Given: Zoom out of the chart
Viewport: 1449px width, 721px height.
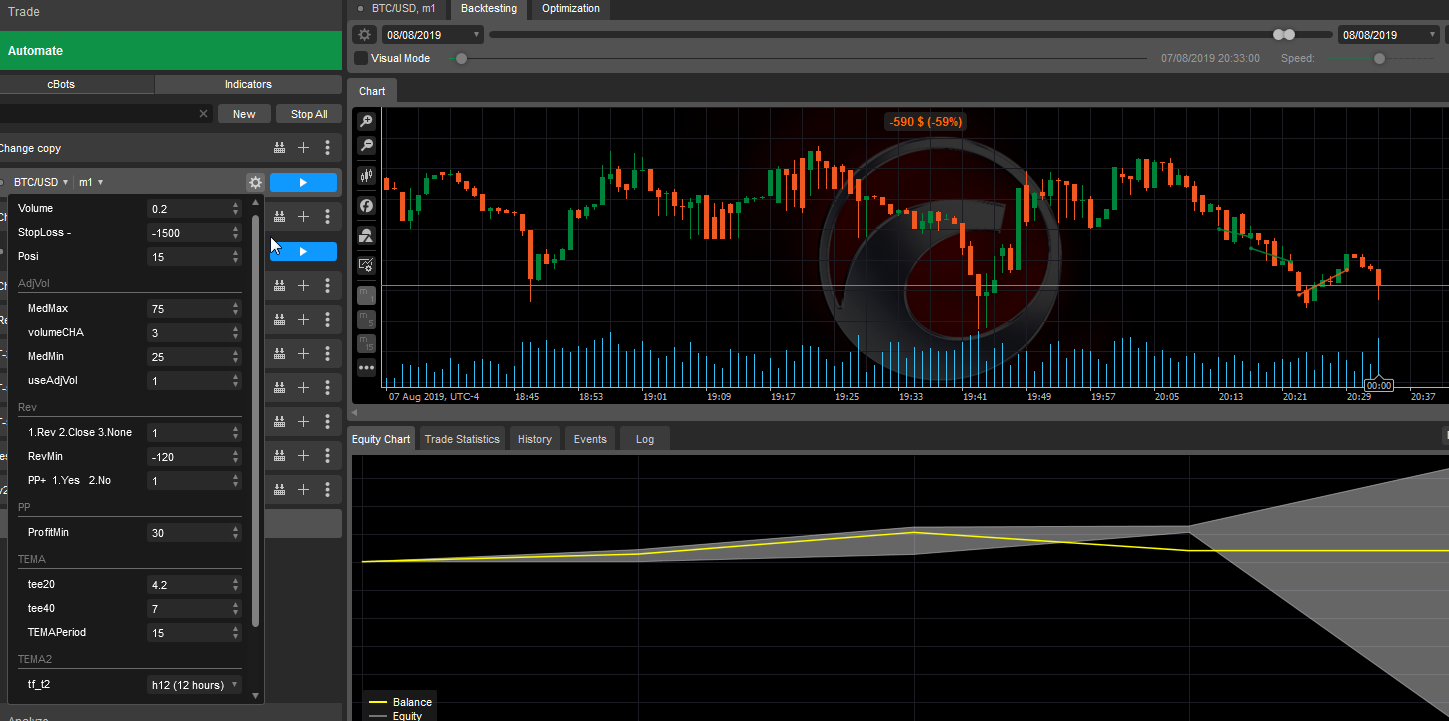Looking at the screenshot, I should [367, 146].
